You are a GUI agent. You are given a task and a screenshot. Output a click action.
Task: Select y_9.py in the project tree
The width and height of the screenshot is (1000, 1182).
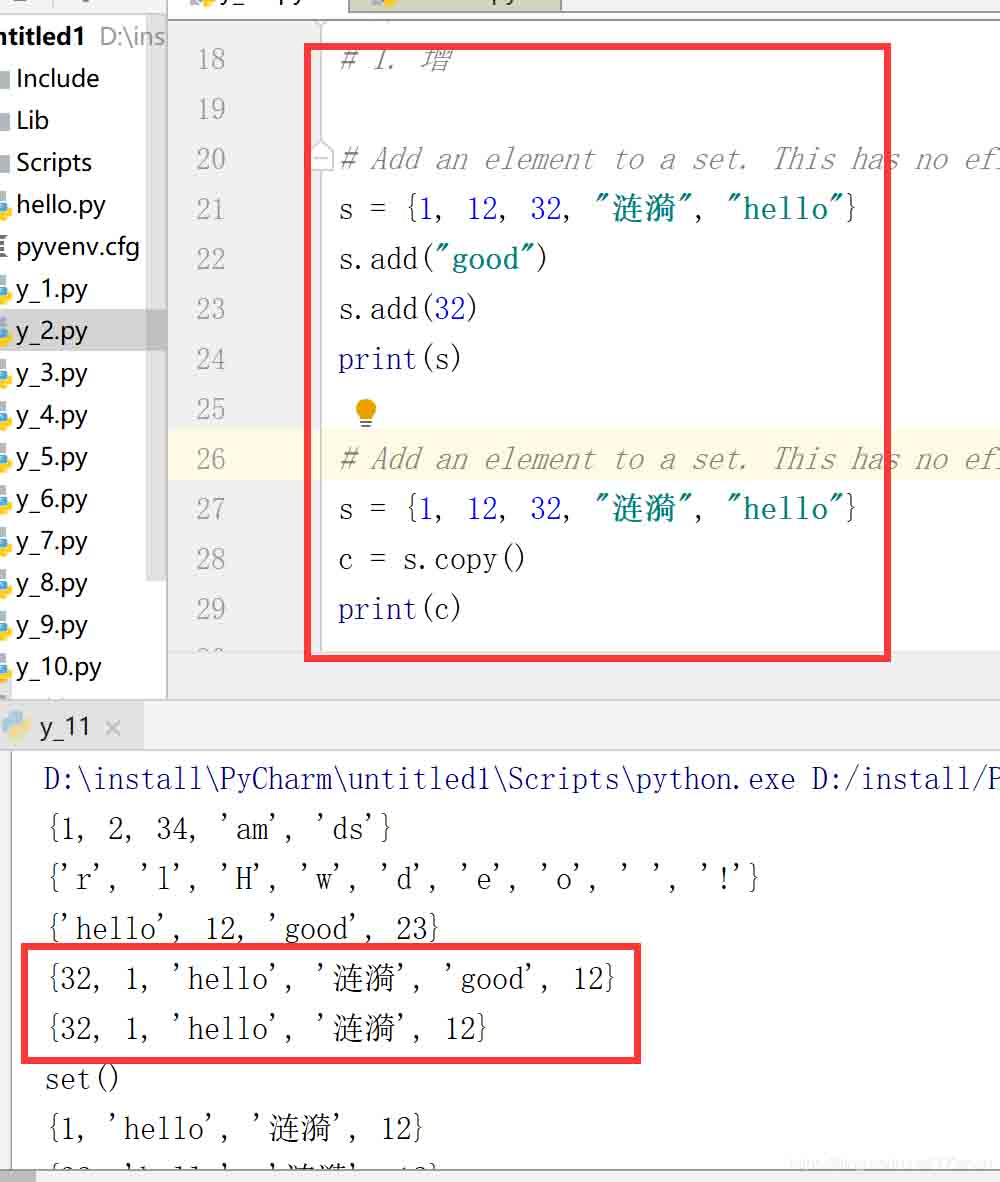51,625
